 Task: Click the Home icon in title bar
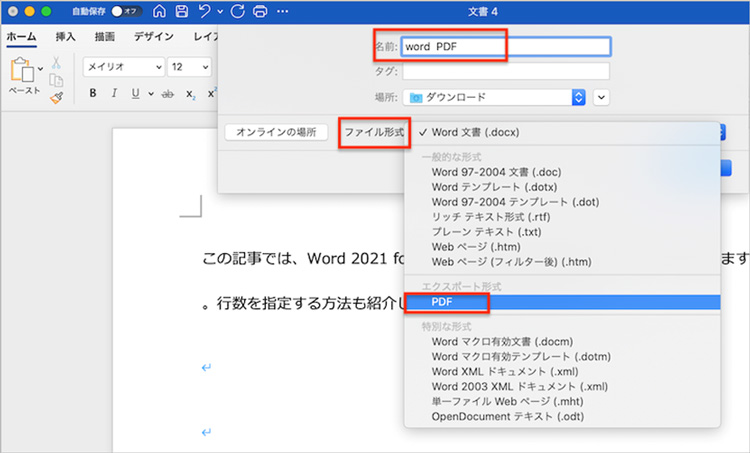pos(158,13)
